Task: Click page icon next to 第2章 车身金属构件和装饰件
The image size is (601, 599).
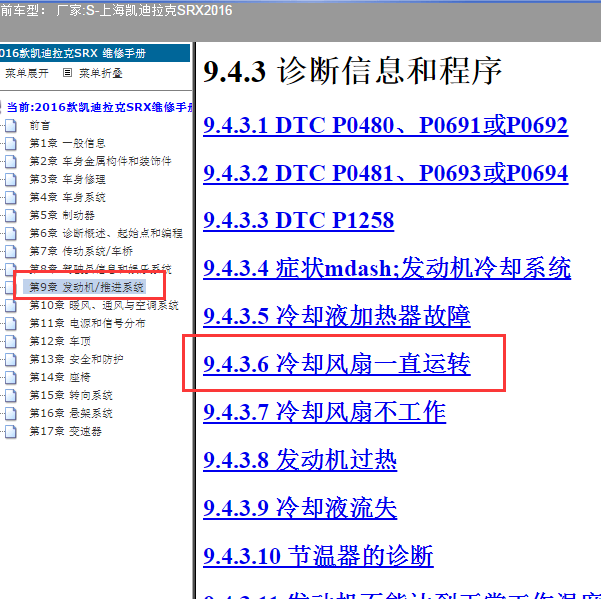Action: [x=11, y=161]
